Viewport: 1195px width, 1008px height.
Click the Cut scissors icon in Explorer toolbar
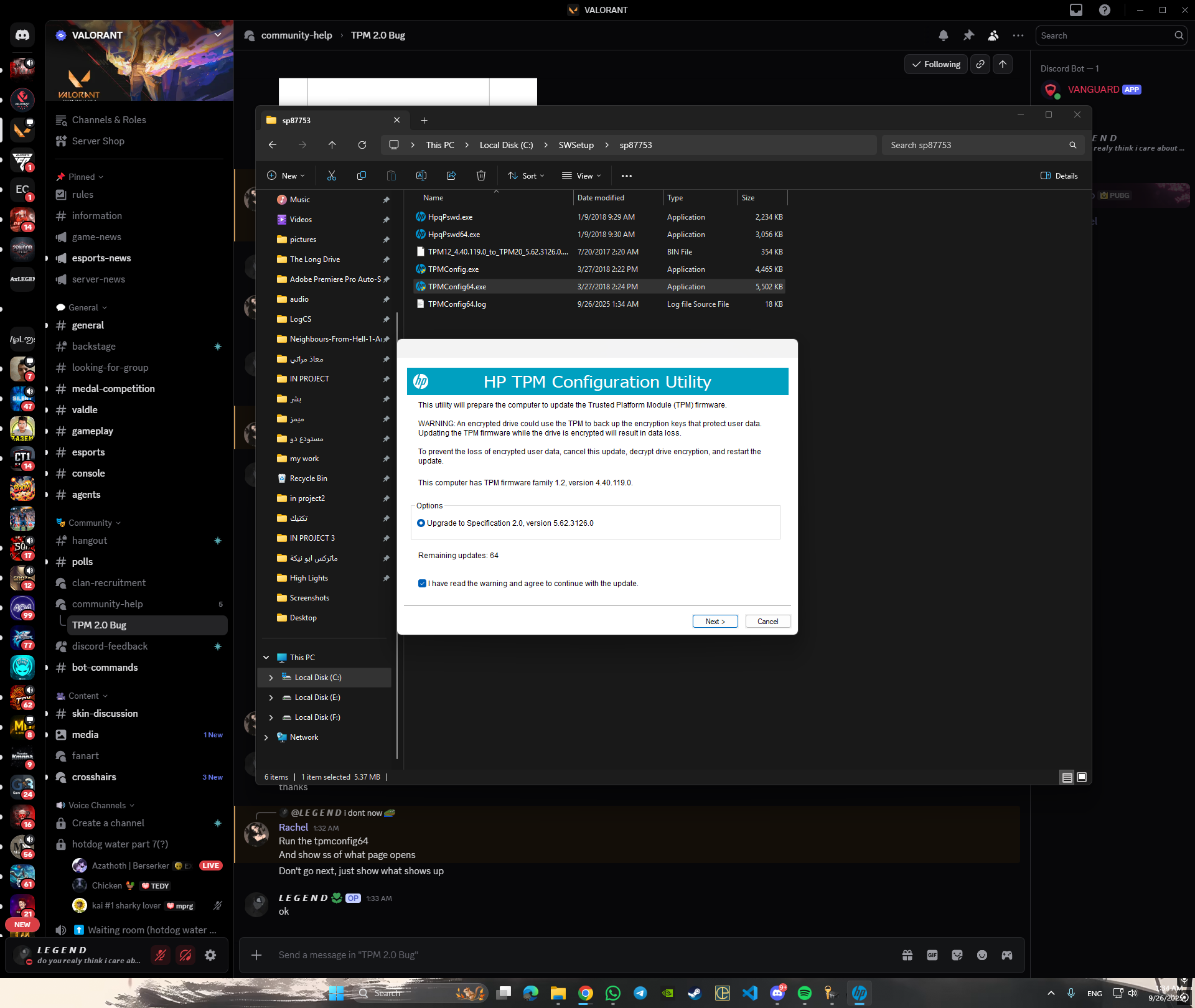(x=332, y=176)
